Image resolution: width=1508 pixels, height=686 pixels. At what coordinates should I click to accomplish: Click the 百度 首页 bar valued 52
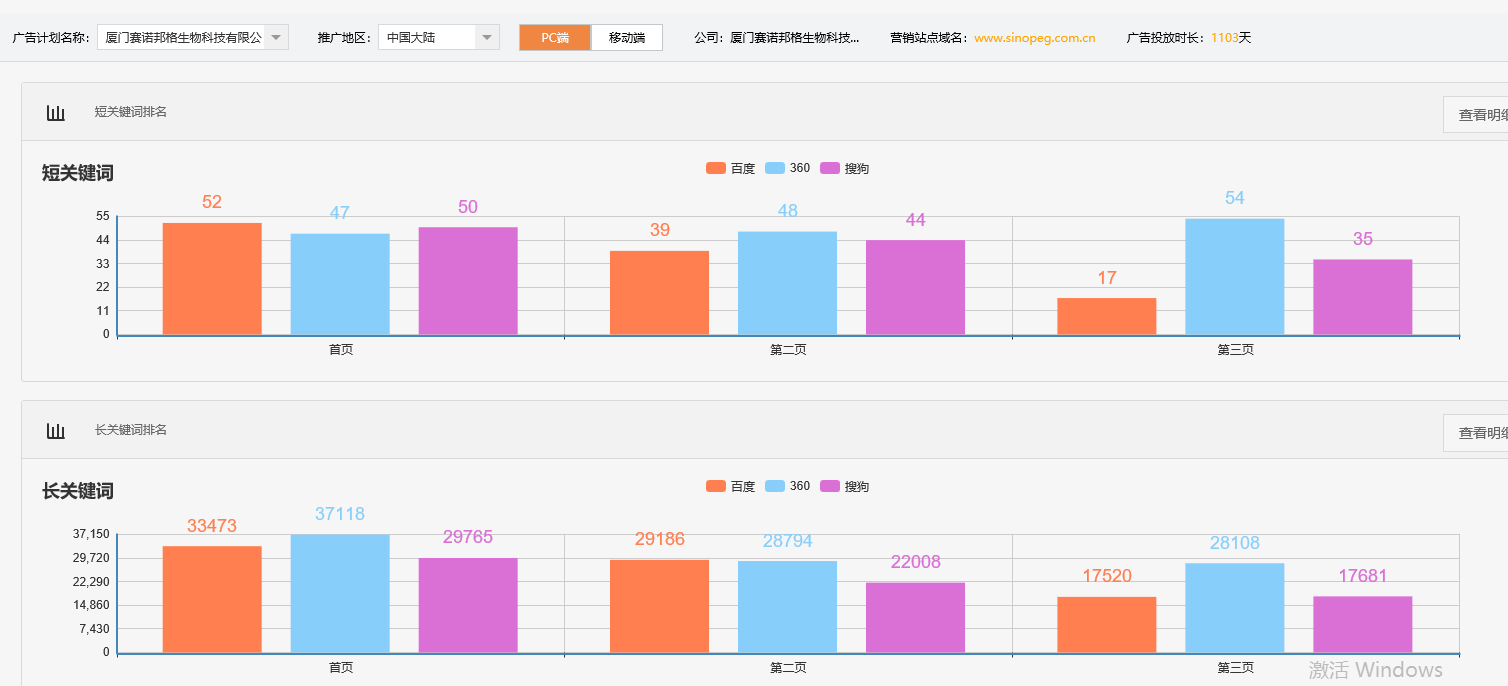(212, 279)
